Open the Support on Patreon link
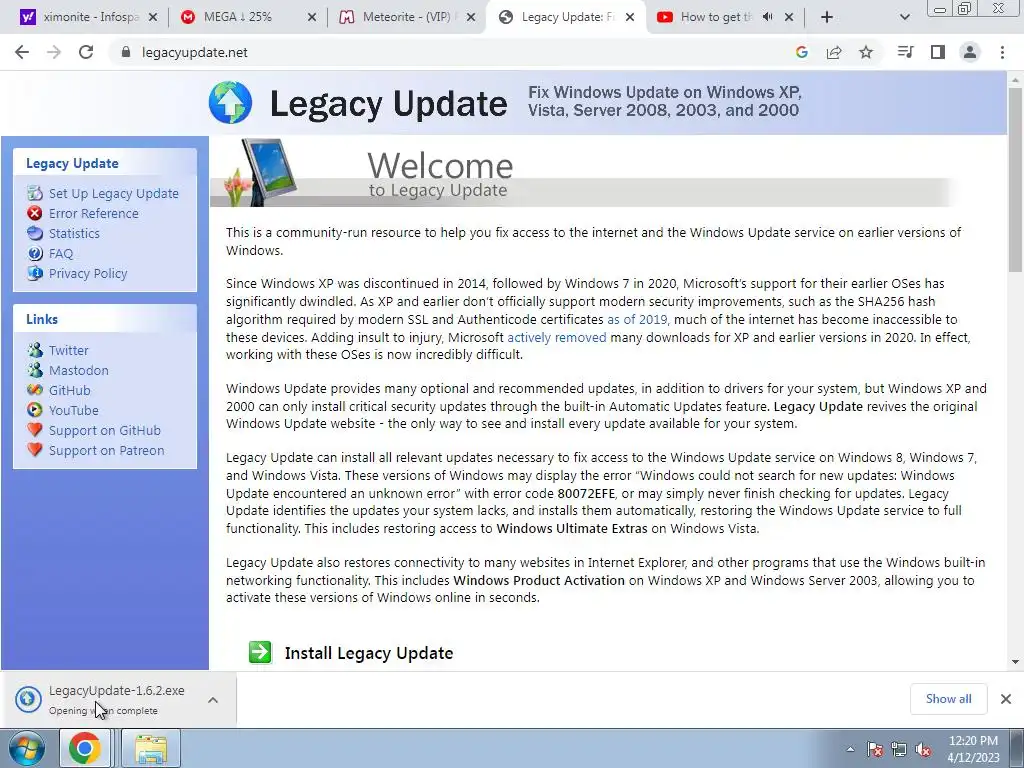Image resolution: width=1024 pixels, height=768 pixels. (x=106, y=451)
